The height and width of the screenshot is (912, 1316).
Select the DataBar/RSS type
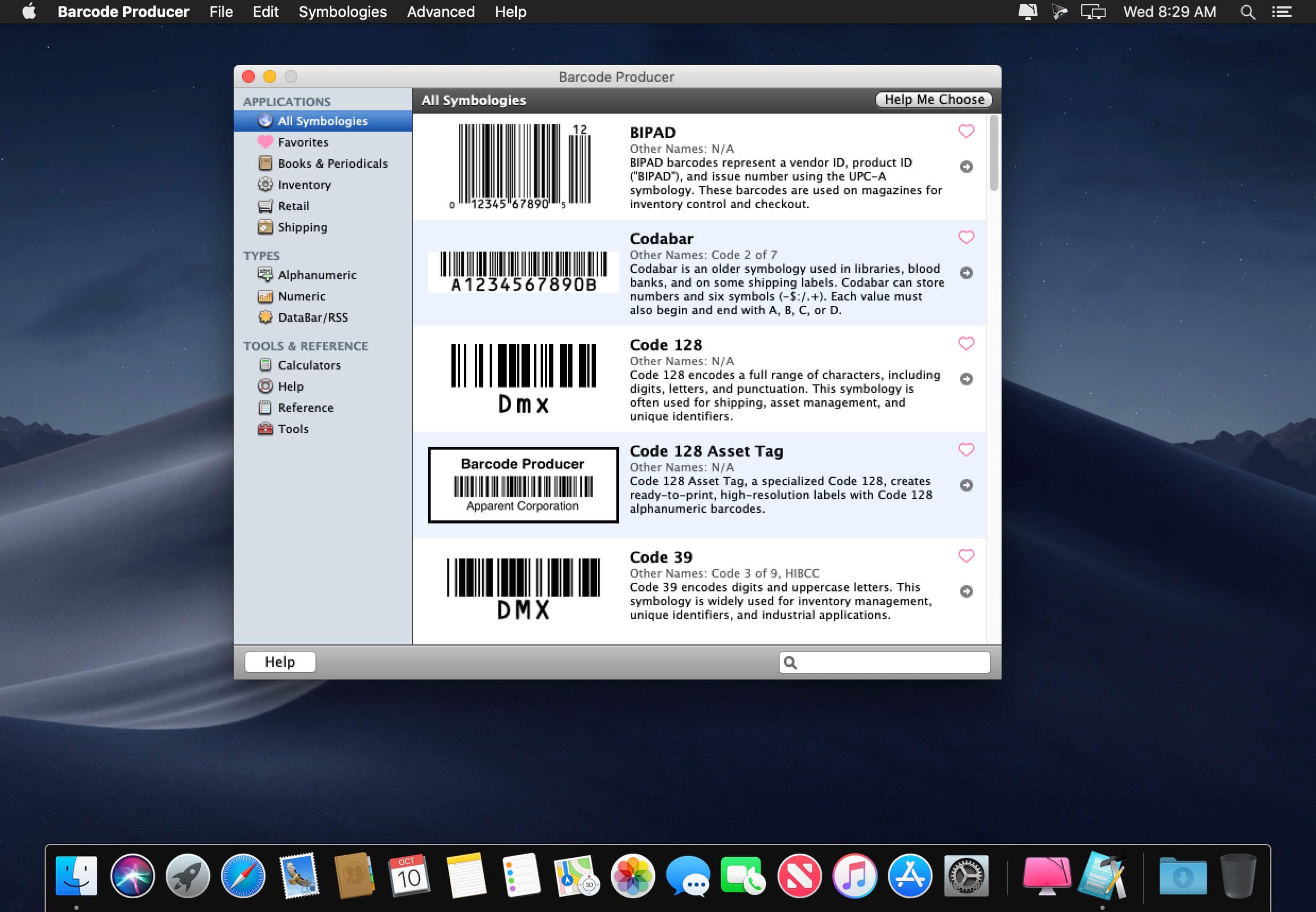(x=313, y=317)
